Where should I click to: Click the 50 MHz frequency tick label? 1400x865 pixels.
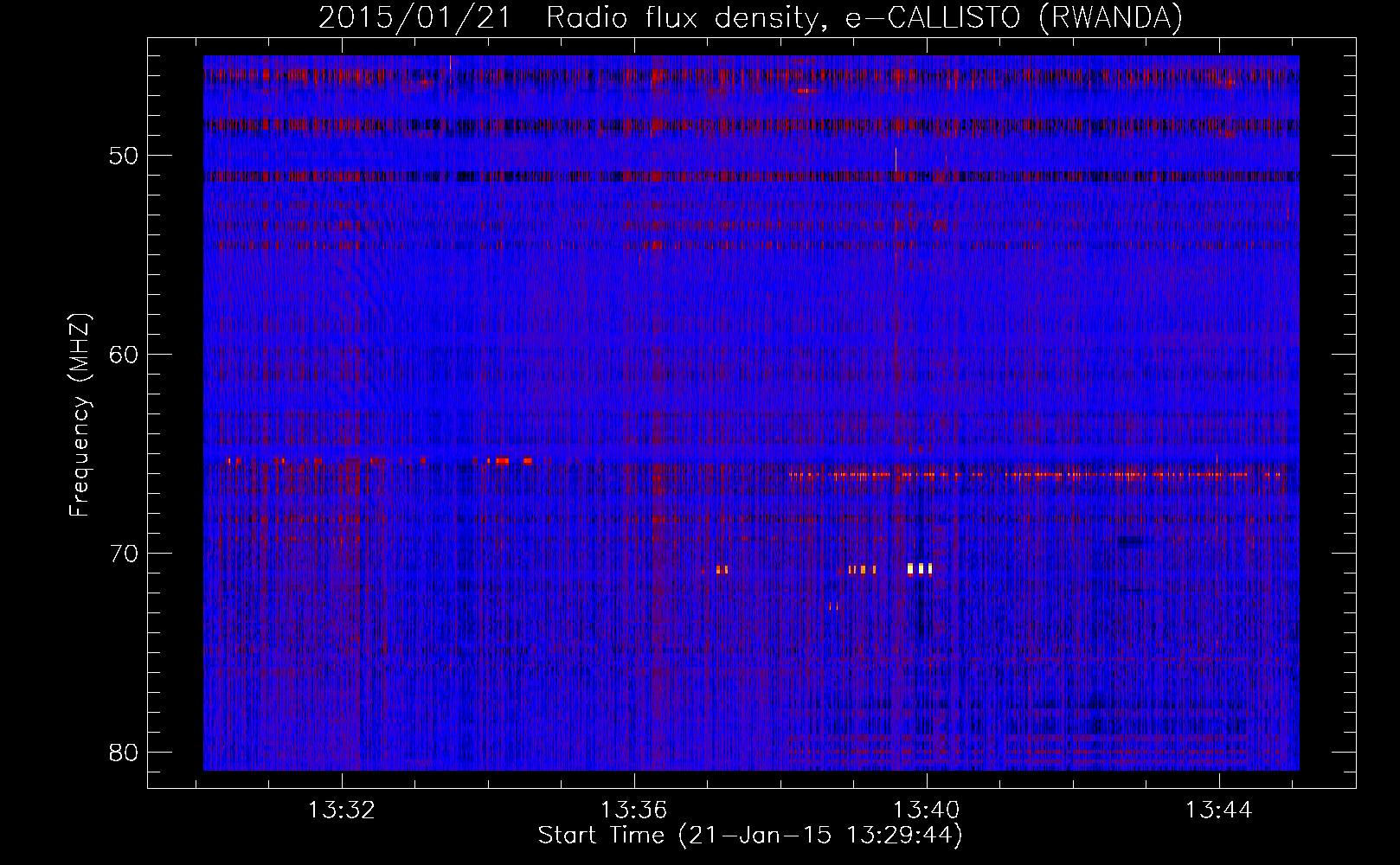point(124,156)
